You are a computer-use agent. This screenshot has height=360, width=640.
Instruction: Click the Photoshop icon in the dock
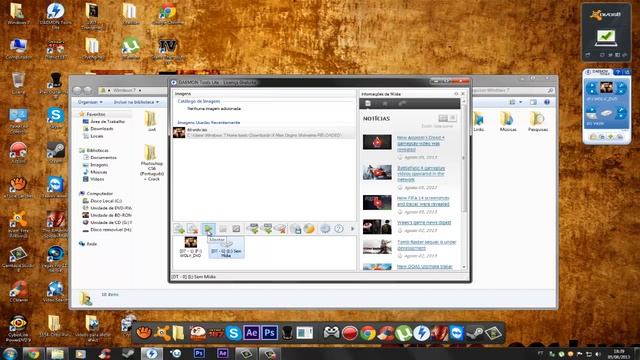(269, 333)
